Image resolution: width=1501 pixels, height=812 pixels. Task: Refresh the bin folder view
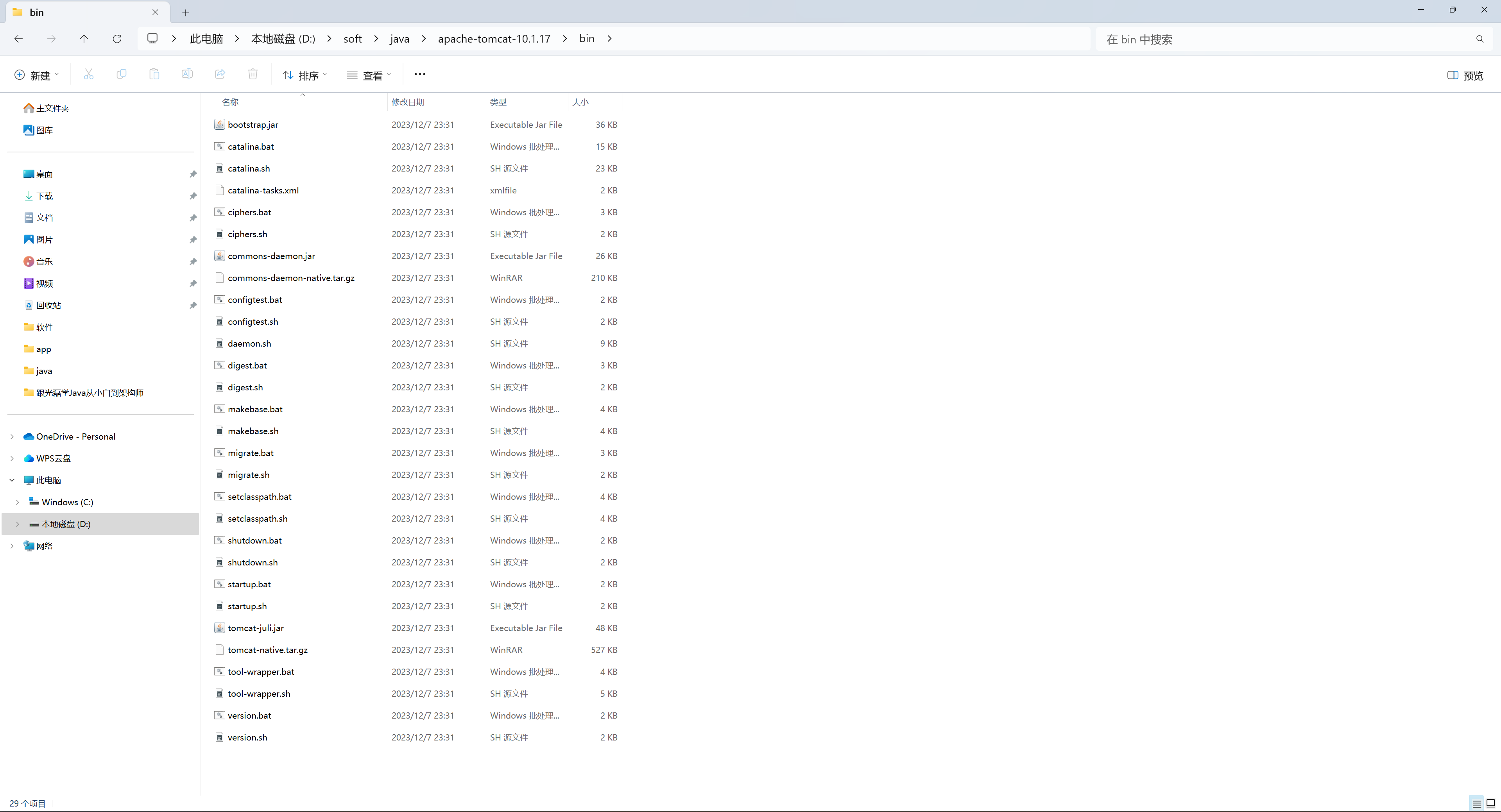117,38
